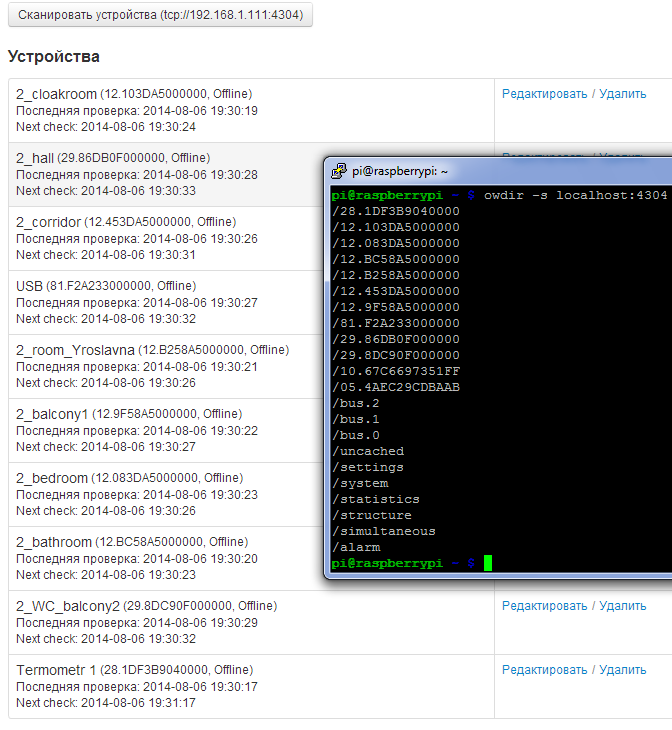Click the owdir -s localhost:4304 command
The image size is (672, 730).
pyautogui.click(x=576, y=195)
